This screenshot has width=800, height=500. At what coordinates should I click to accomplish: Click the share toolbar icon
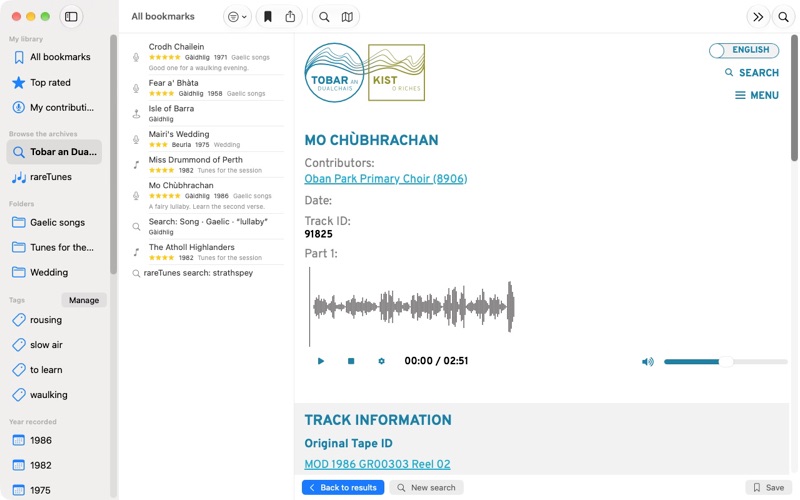coord(290,17)
